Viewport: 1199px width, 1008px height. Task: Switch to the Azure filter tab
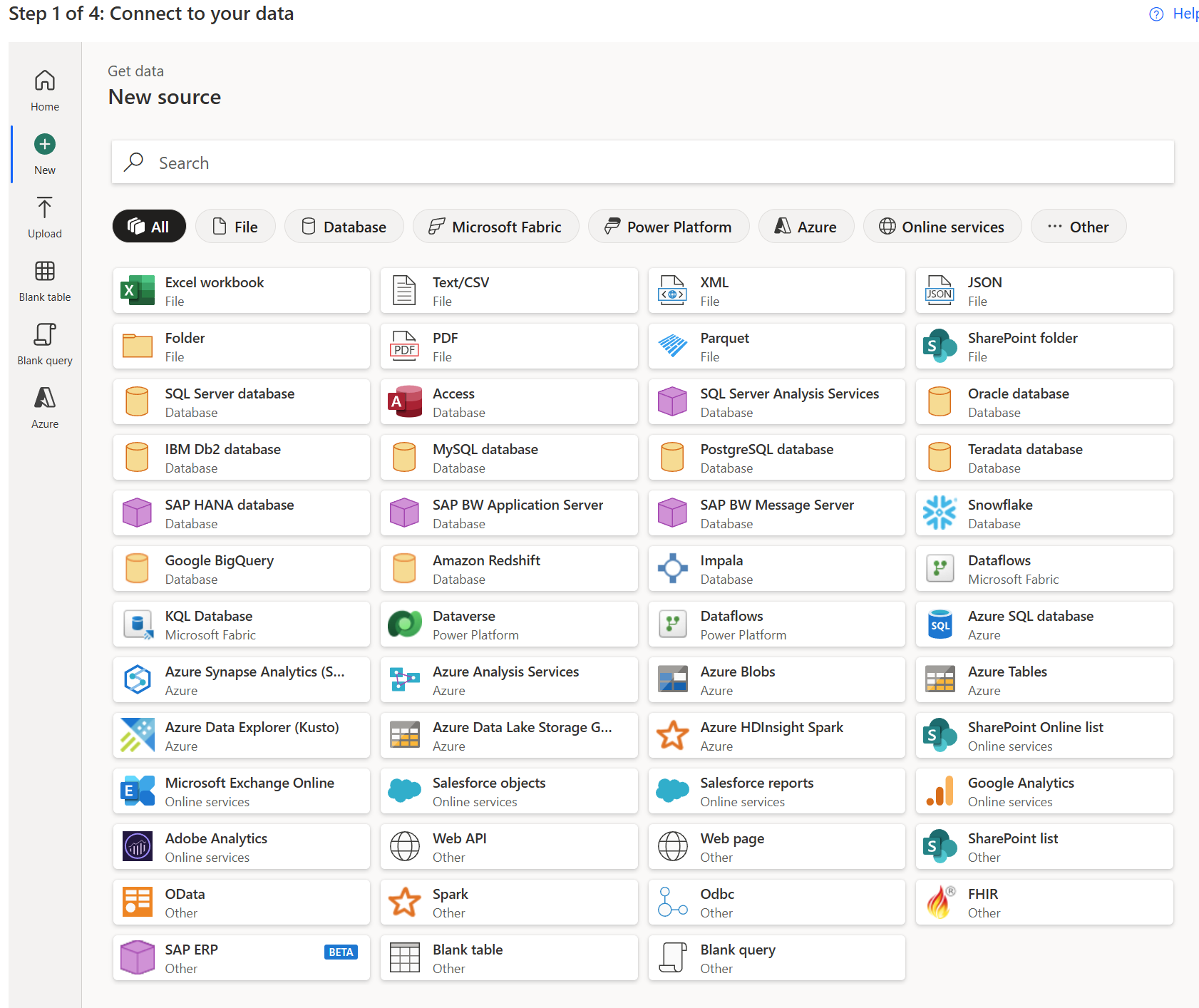click(806, 227)
